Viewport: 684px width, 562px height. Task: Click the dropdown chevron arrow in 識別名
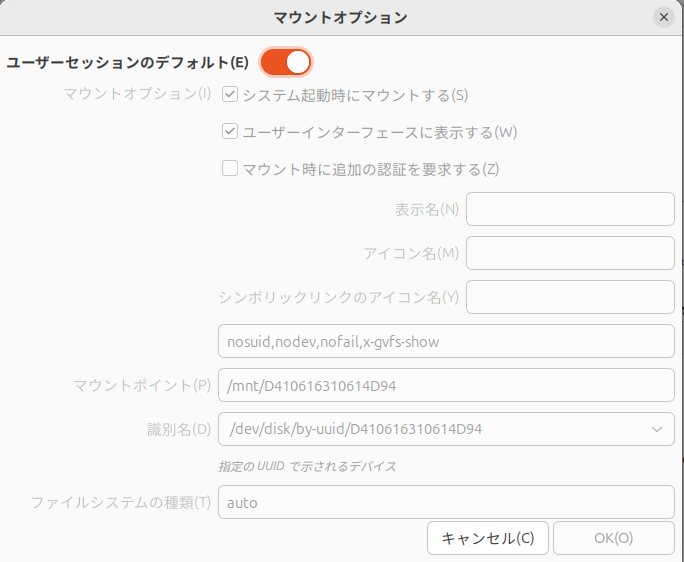(657, 429)
